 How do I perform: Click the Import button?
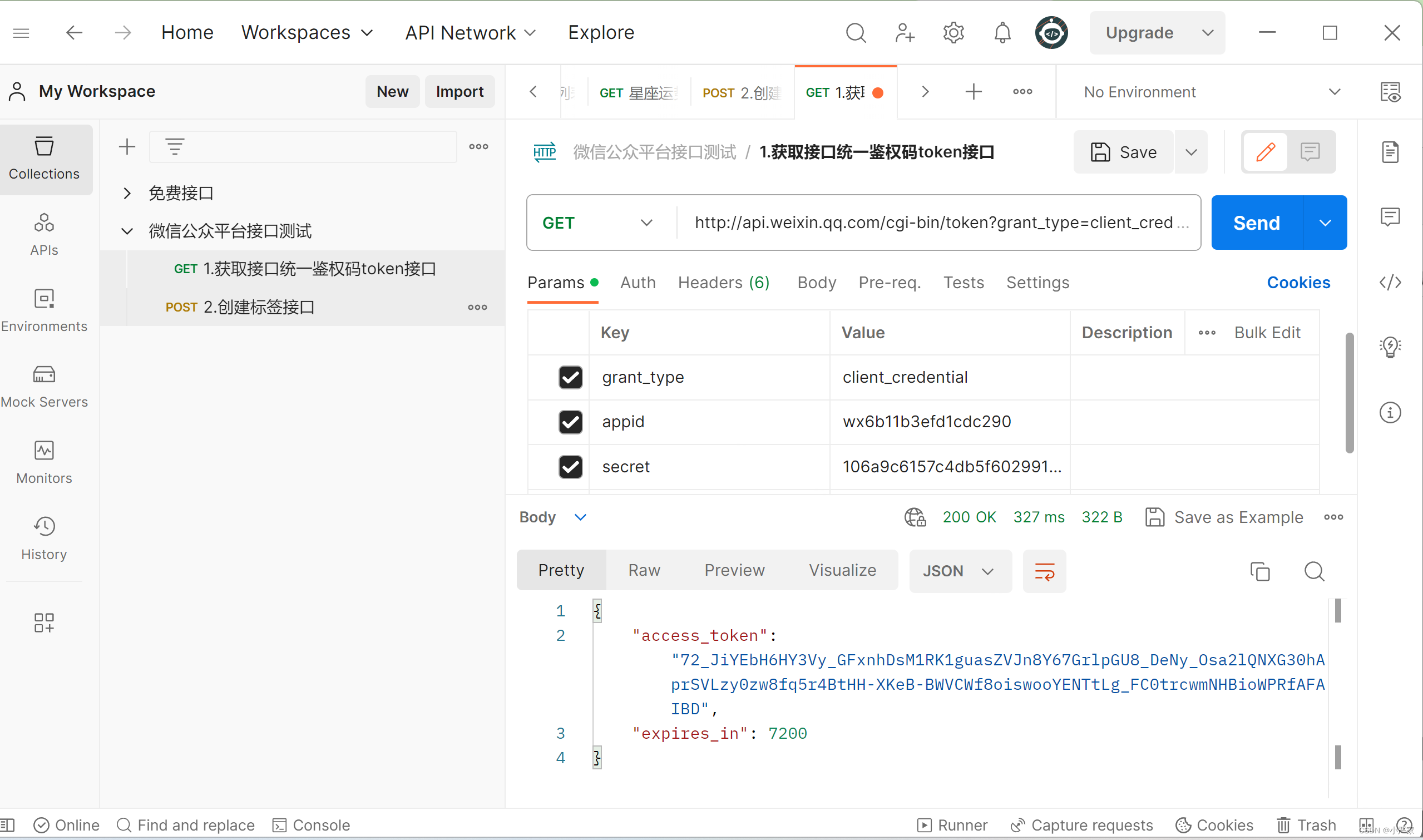pyautogui.click(x=459, y=91)
